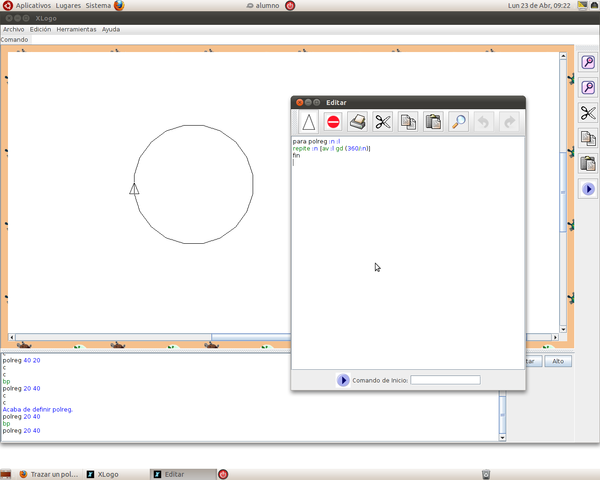The height and width of the screenshot is (480, 600).
Task: Click the history line 'polreg 40 20'
Action: [x=21, y=360]
